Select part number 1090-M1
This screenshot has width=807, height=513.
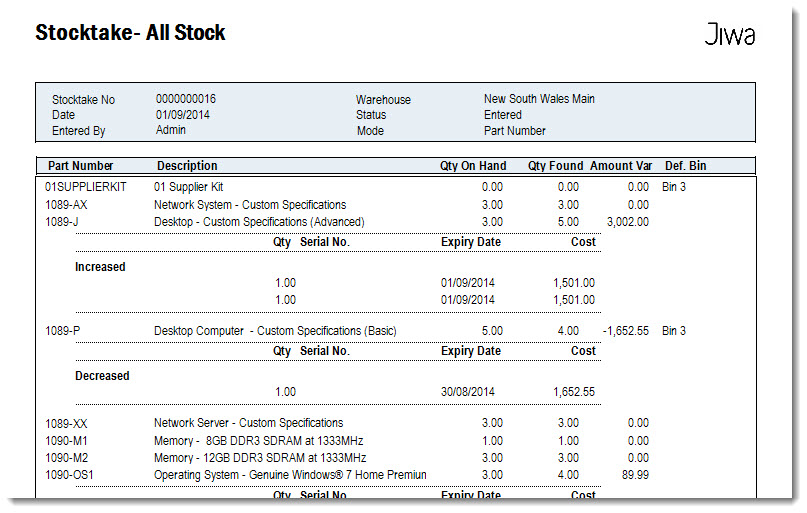click(66, 441)
